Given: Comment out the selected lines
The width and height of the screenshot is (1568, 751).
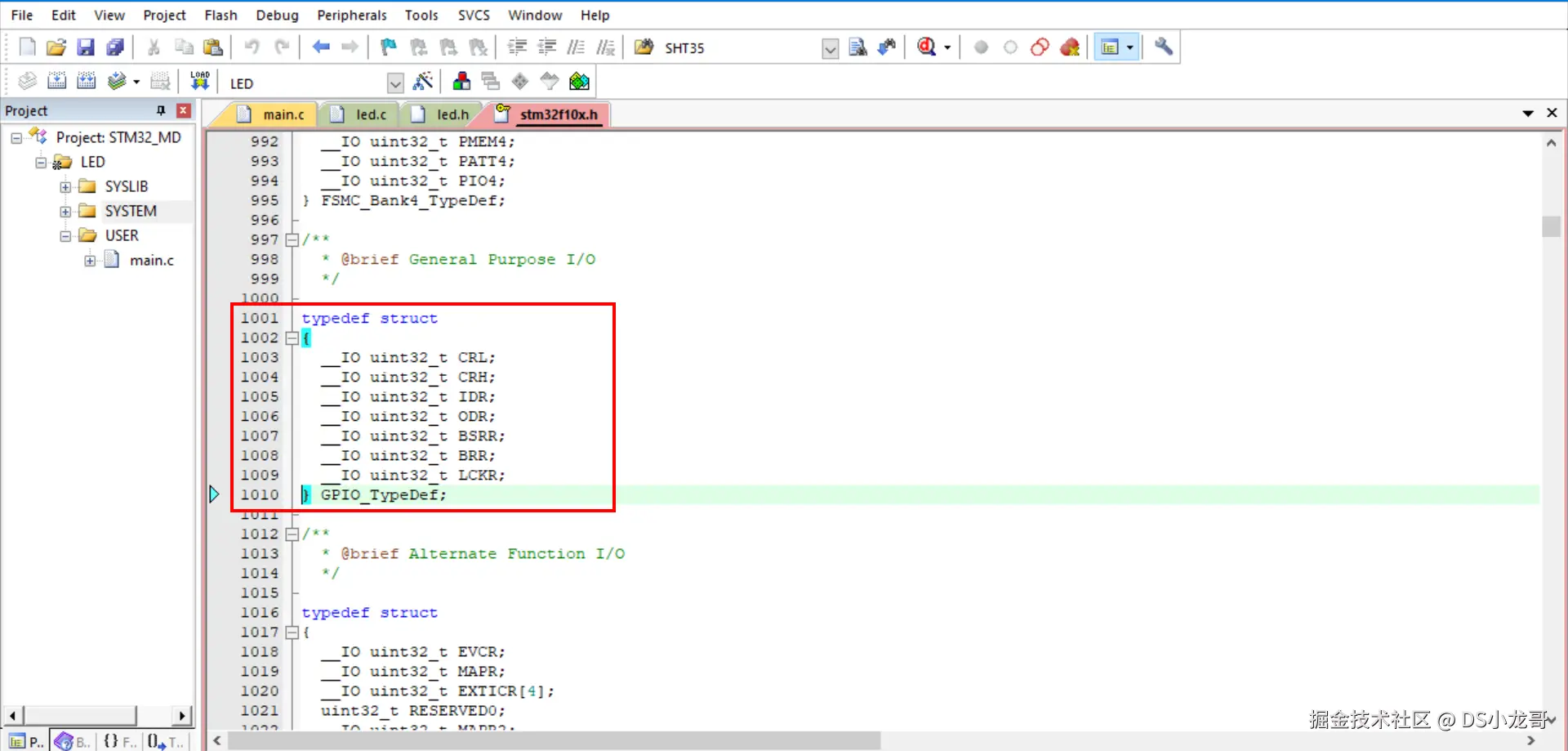Looking at the screenshot, I should click(x=576, y=47).
